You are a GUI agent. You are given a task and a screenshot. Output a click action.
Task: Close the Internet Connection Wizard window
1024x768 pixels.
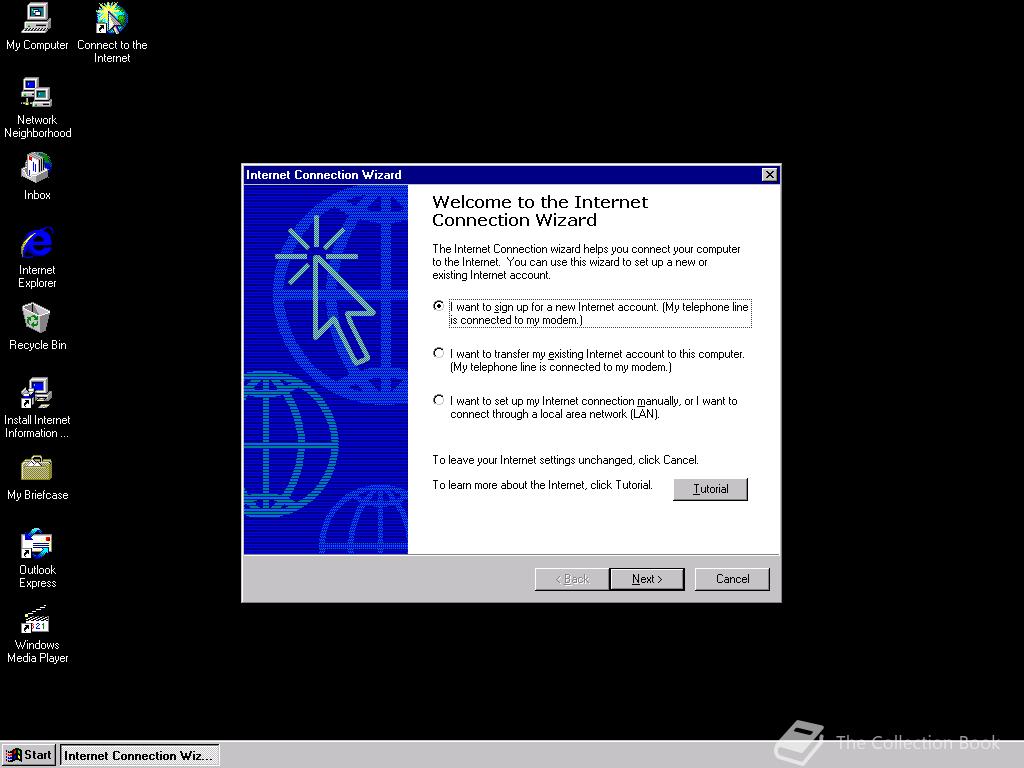click(769, 175)
